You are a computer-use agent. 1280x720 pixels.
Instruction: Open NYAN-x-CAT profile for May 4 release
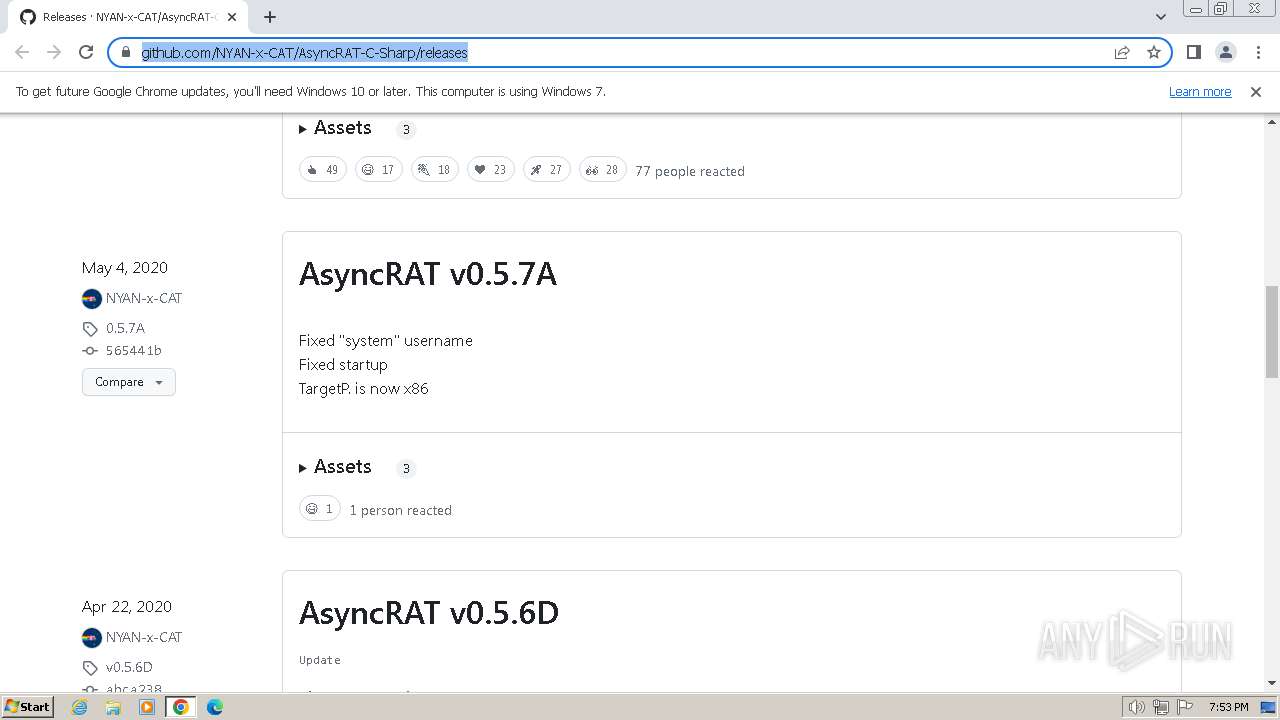pyautogui.click(x=144, y=298)
